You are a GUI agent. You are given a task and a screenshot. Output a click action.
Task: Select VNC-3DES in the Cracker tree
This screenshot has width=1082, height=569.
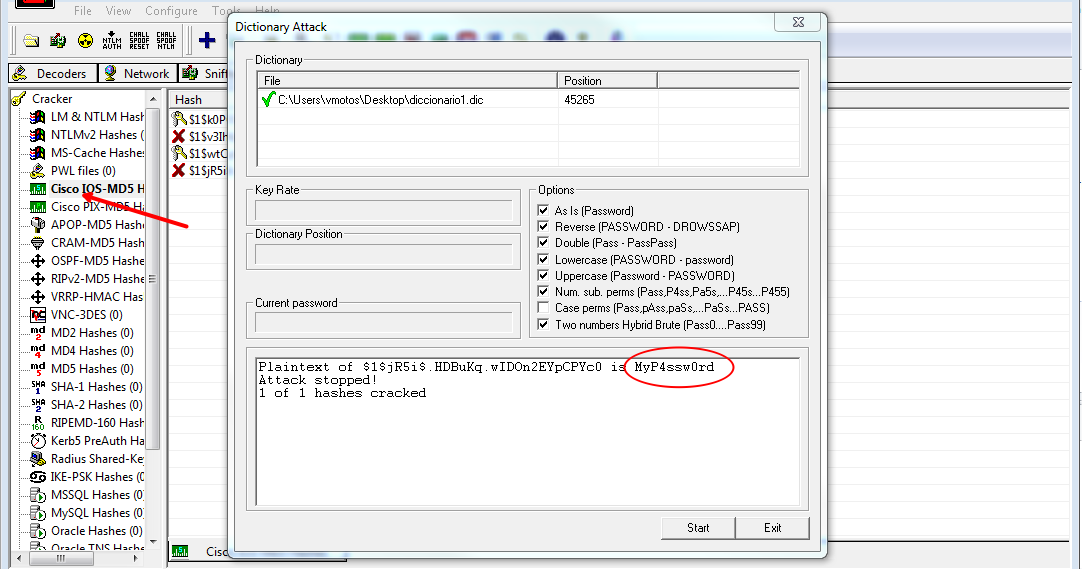pos(86,315)
